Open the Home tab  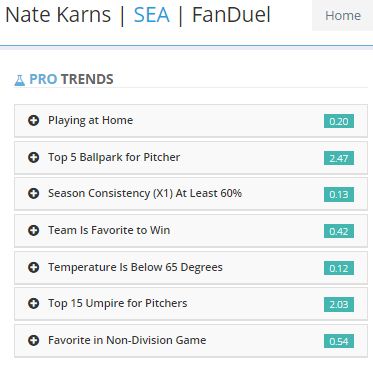pos(343,15)
